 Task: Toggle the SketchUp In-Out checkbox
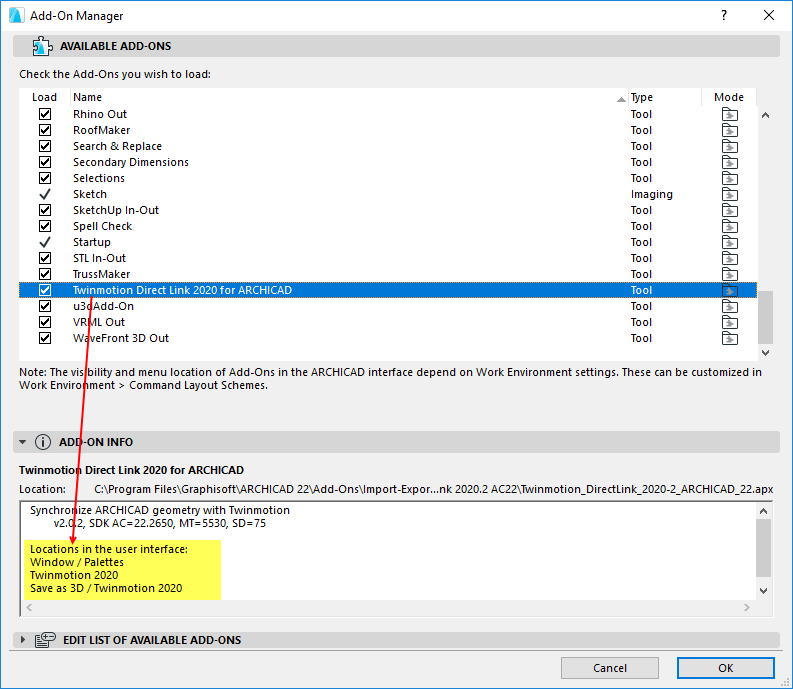click(x=45, y=210)
